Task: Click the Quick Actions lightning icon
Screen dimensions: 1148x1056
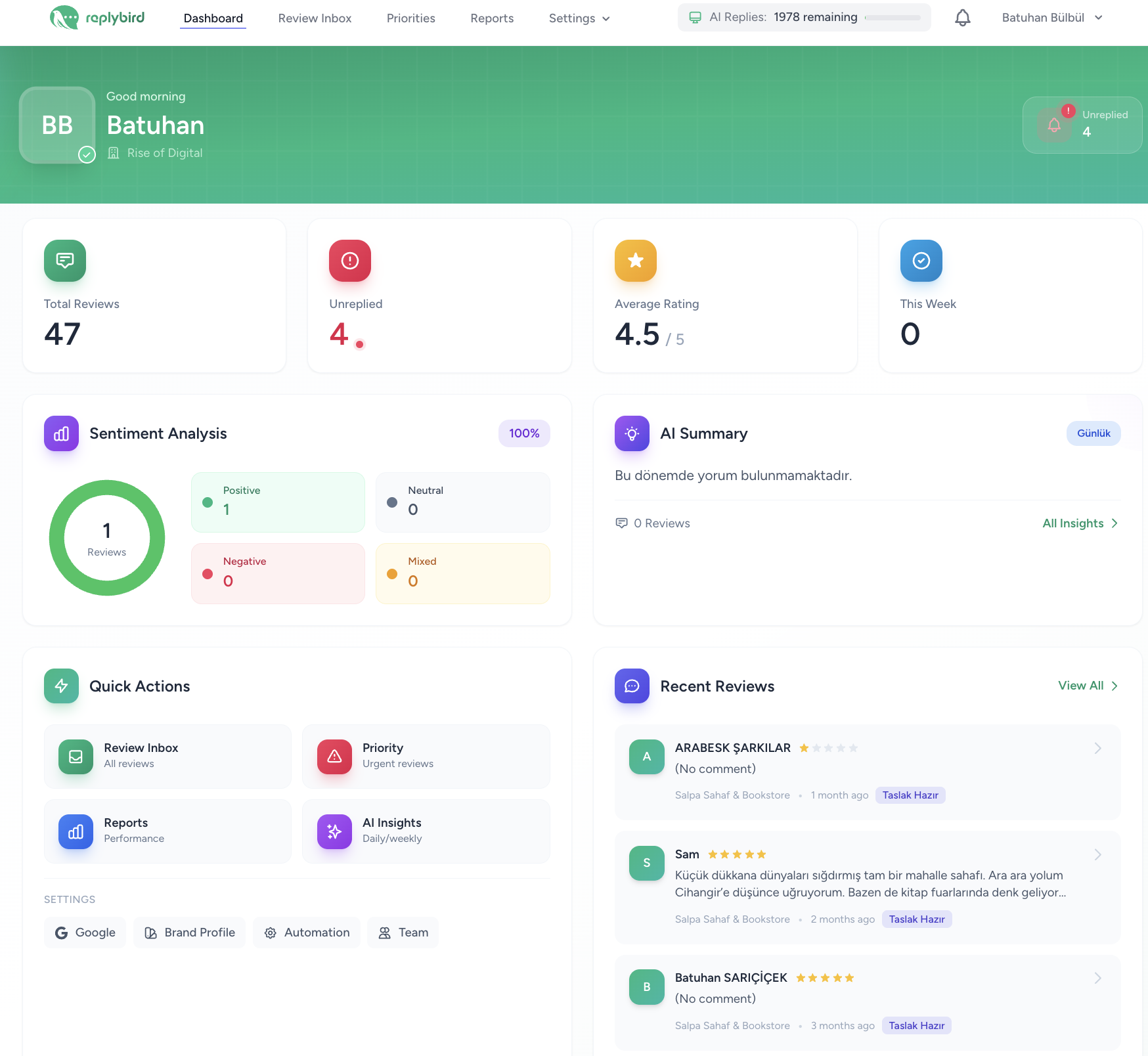Action: click(x=60, y=686)
